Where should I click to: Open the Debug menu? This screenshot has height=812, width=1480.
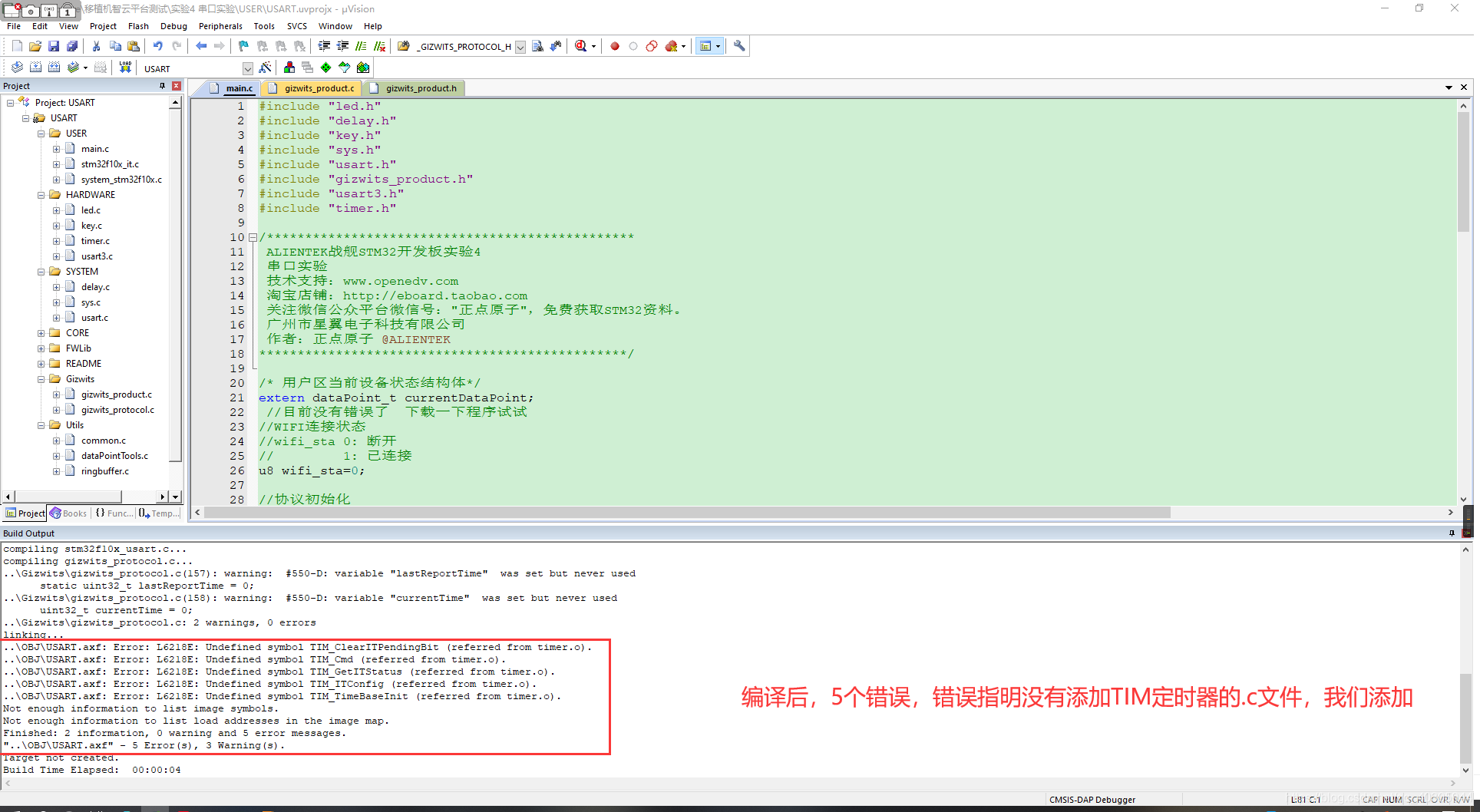(x=173, y=26)
